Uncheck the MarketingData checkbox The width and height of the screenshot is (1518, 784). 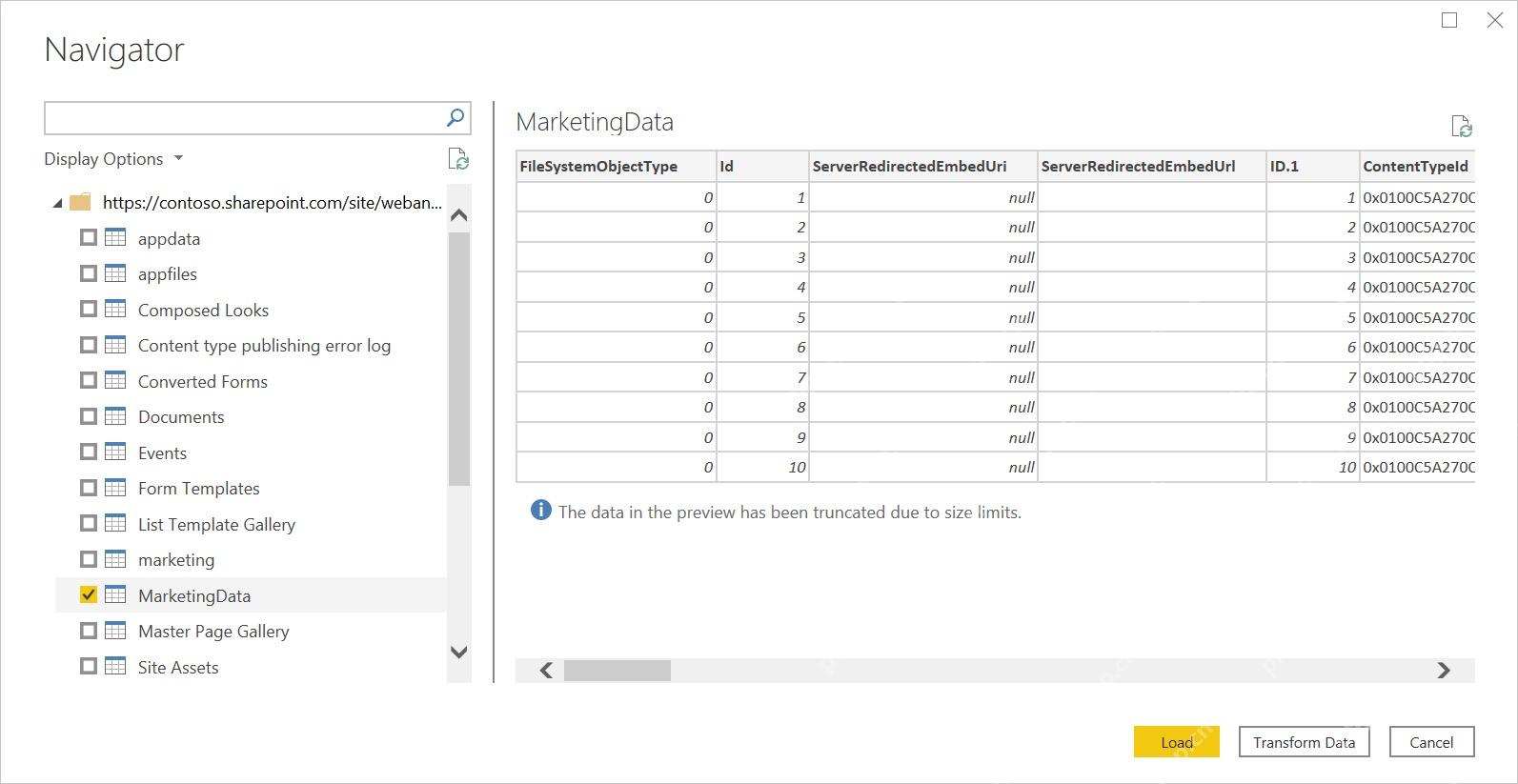(89, 594)
